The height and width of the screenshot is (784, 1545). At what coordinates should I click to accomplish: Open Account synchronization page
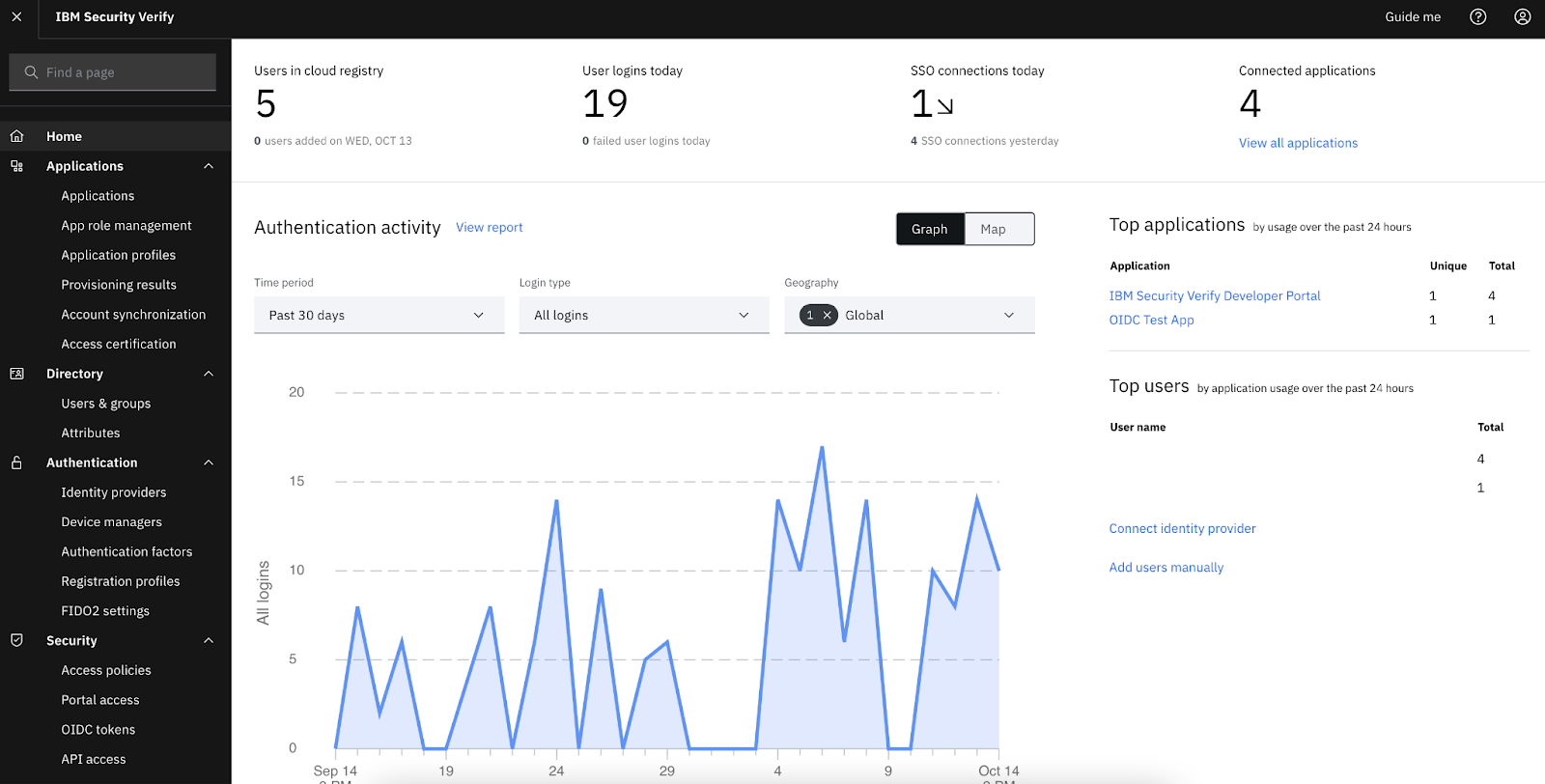click(x=133, y=315)
